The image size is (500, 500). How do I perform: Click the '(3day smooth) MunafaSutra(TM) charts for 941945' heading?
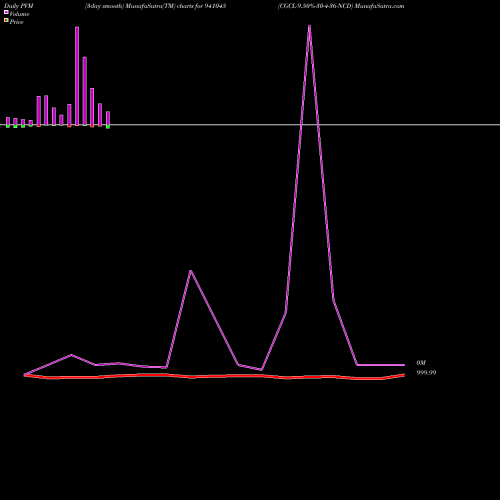(x=155, y=6)
